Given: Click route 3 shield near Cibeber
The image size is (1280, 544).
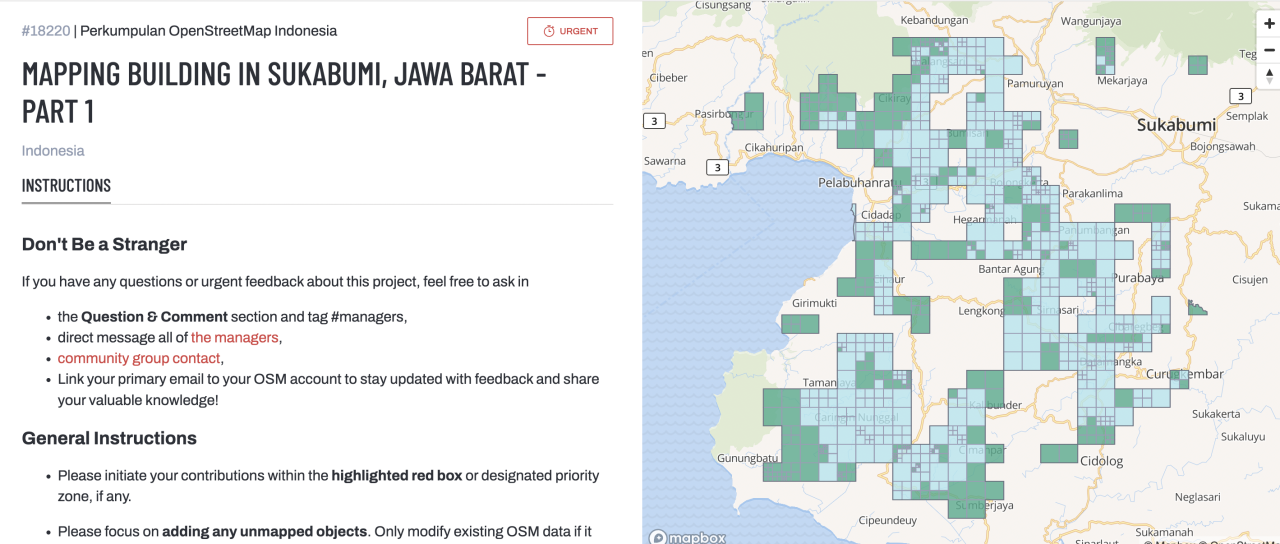Looking at the screenshot, I should 654,121.
